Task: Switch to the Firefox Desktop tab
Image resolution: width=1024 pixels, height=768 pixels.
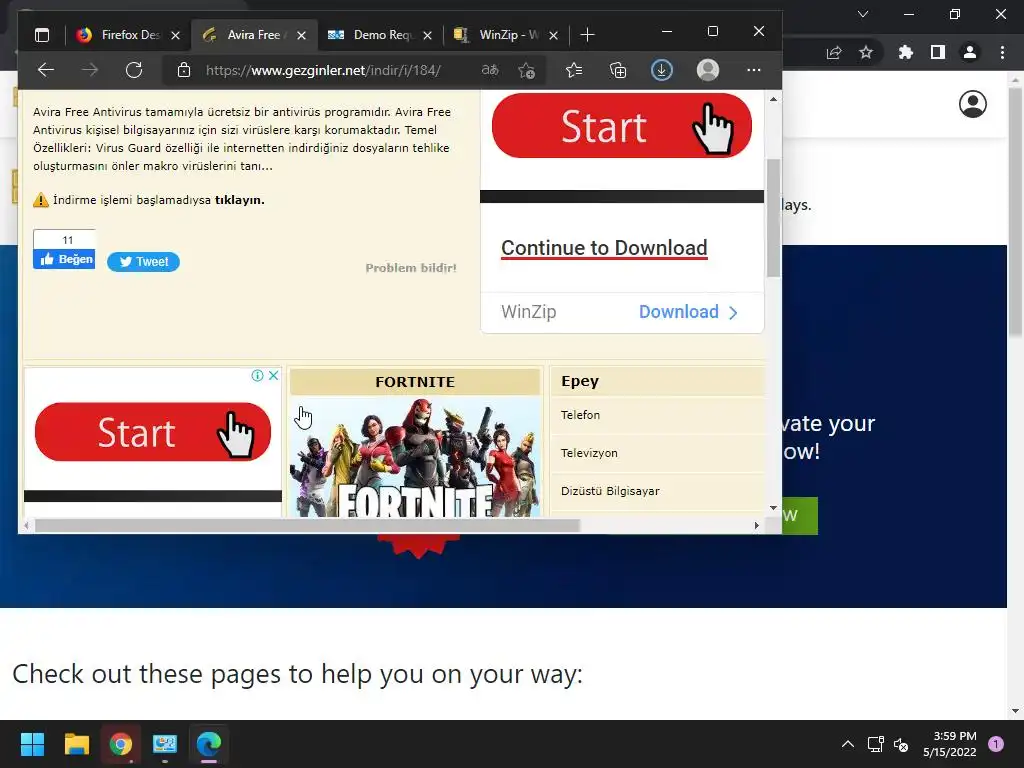Action: pos(127,35)
